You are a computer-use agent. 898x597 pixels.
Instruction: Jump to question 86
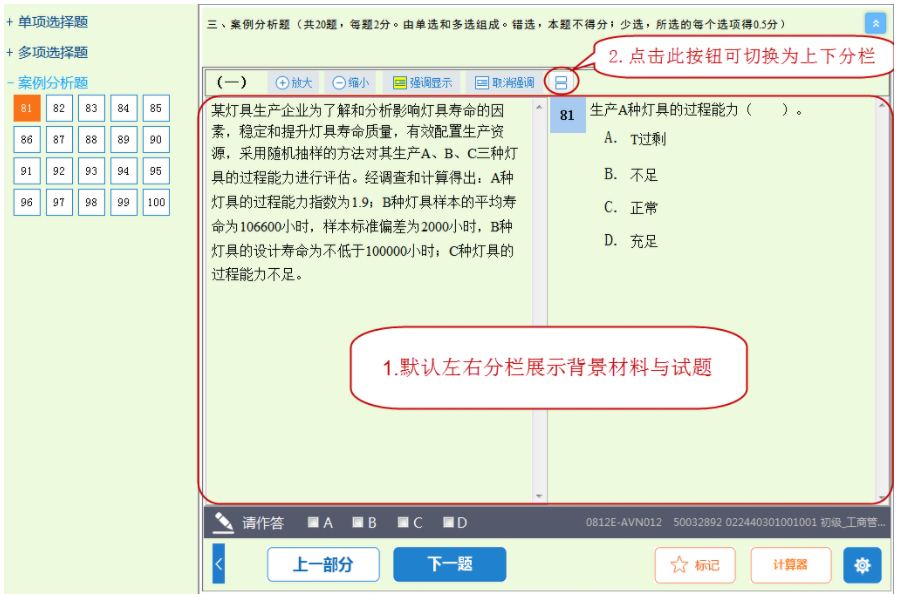point(27,139)
